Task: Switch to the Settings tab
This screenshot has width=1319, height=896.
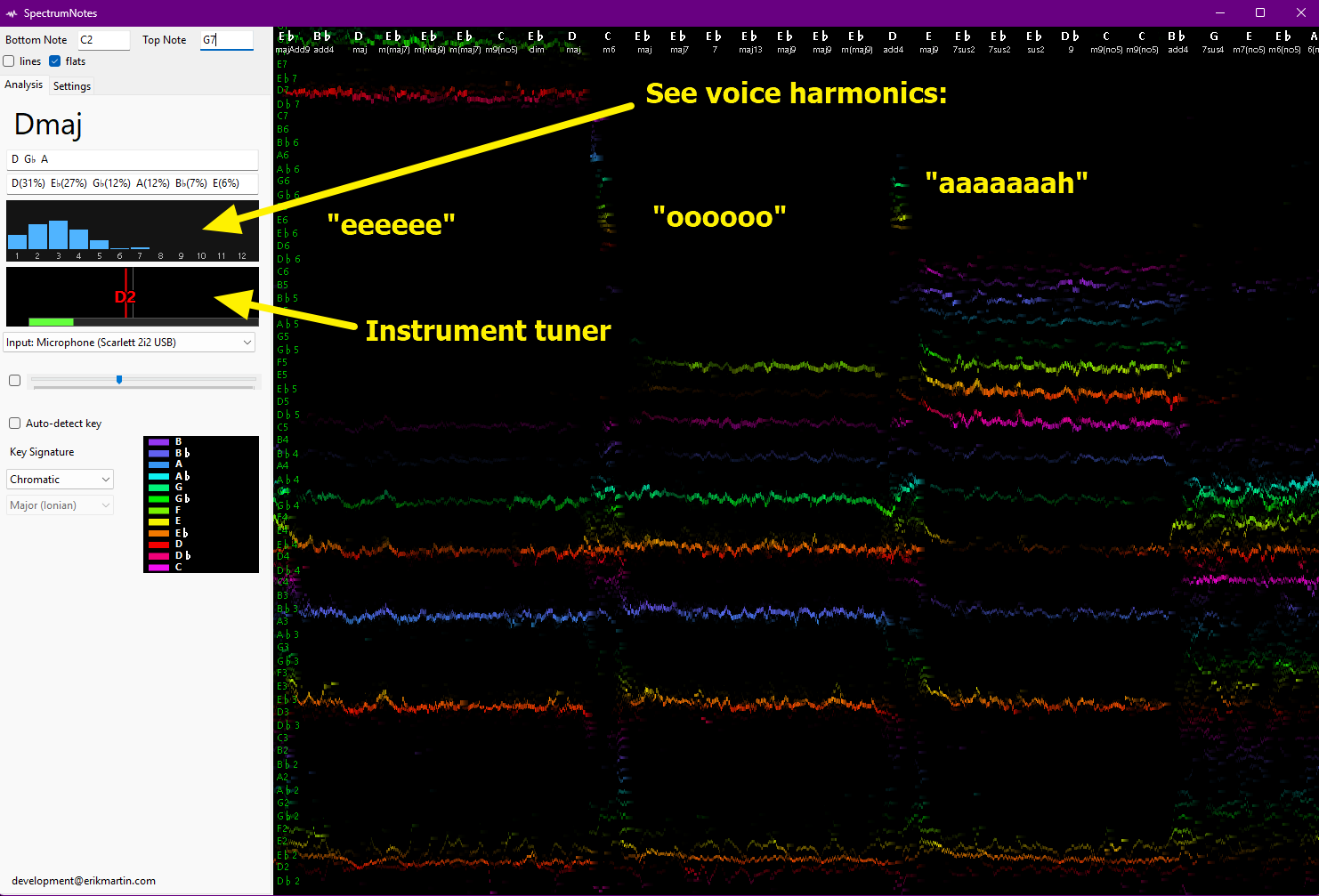Action: (x=72, y=86)
